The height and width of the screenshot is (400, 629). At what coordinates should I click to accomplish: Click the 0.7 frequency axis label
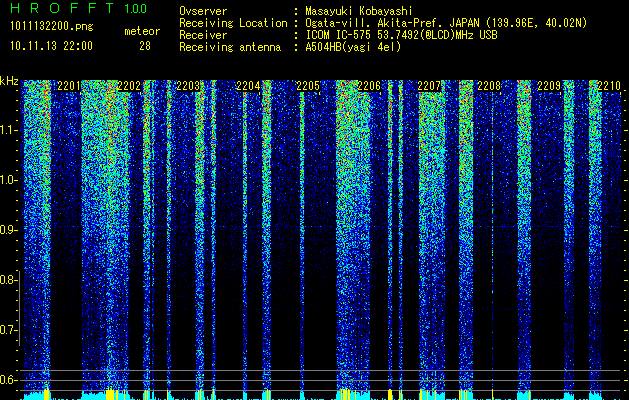[8, 330]
